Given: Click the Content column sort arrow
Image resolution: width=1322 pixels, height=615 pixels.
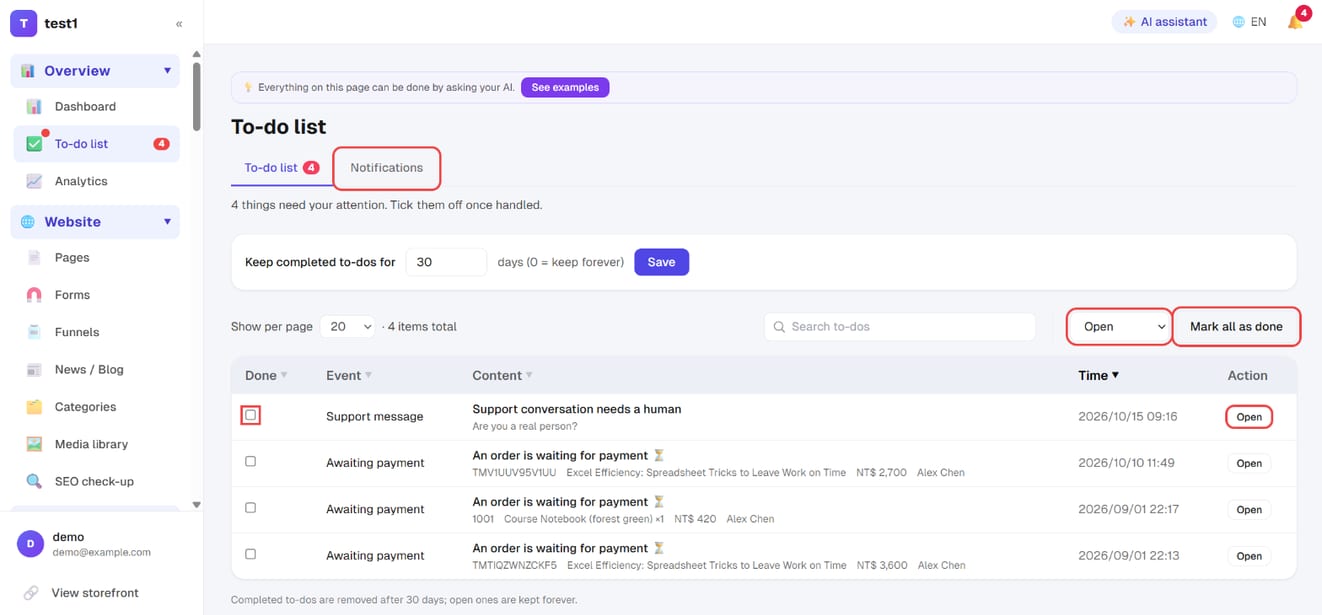Looking at the screenshot, I should 529,376.
